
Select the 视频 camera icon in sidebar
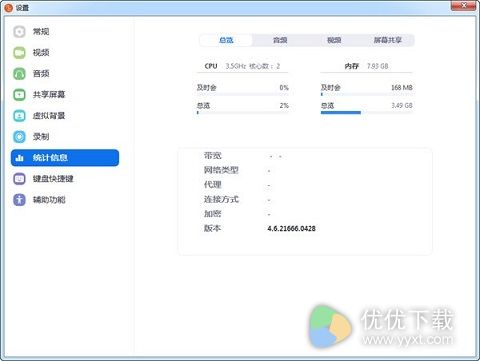coord(19,53)
